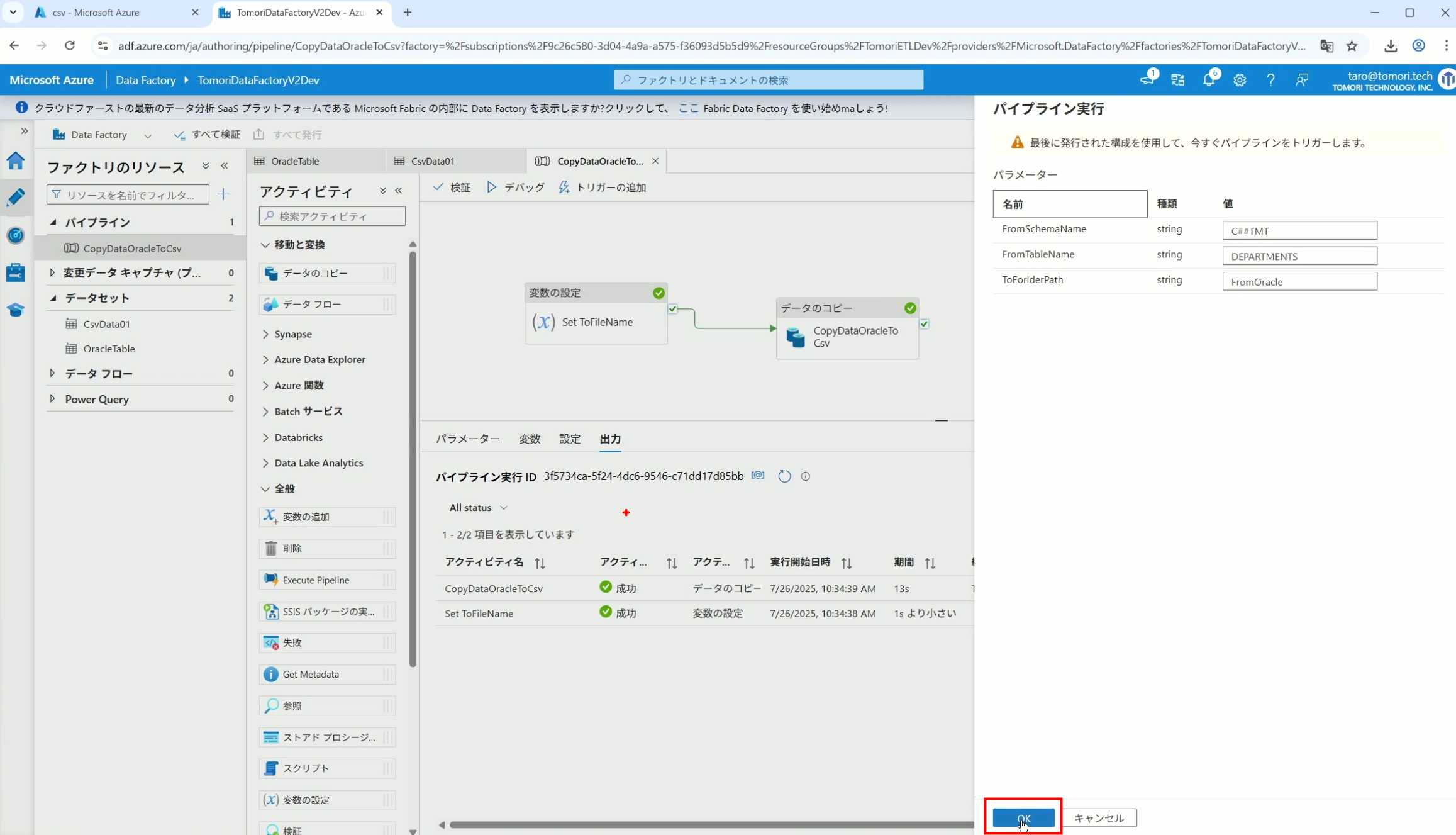Screen dimensions: 1456x835
Task: Open the Monitor gauge icon in left sidebar
Action: 16,235
